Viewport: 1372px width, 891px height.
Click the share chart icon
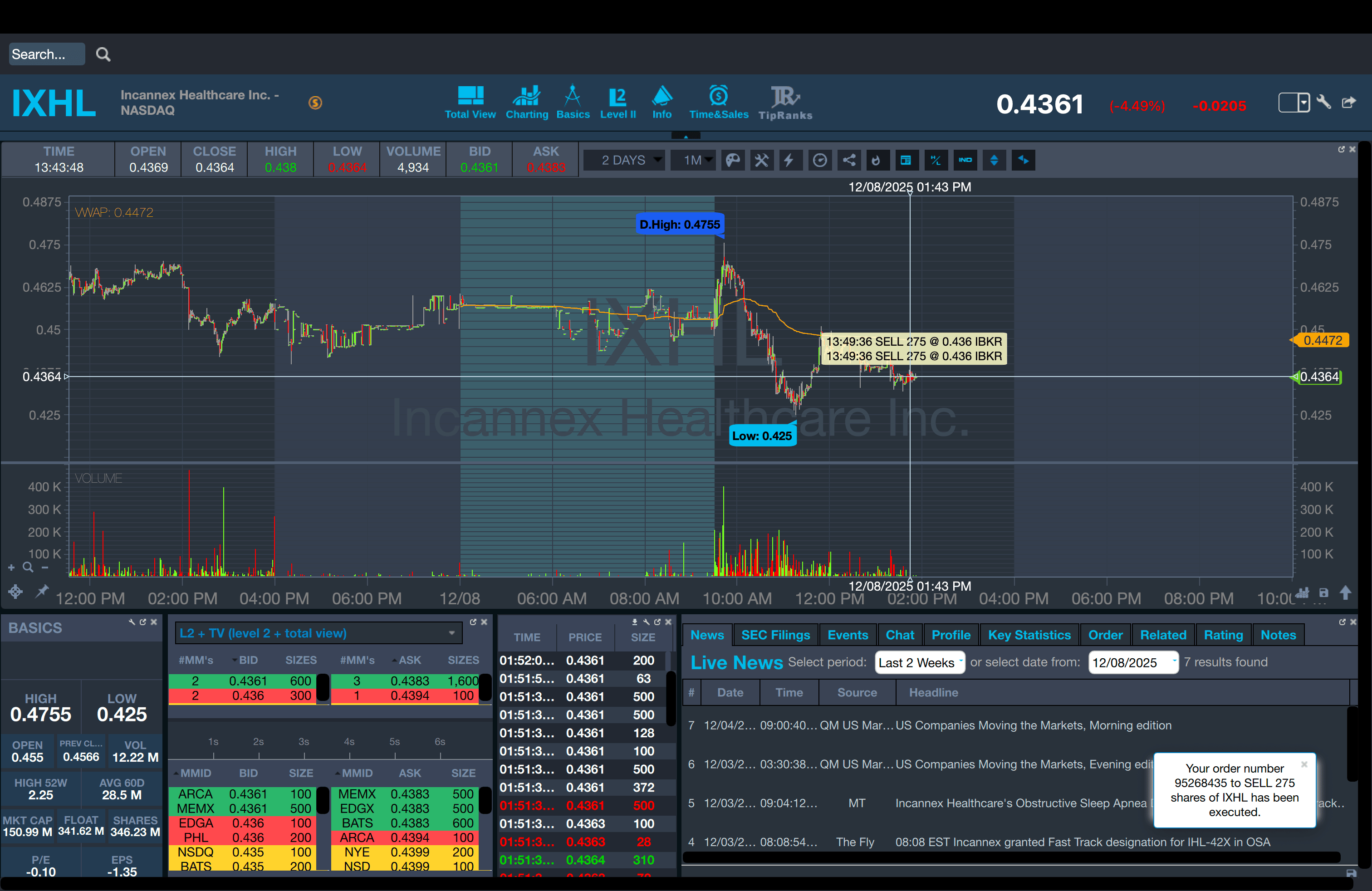click(849, 160)
